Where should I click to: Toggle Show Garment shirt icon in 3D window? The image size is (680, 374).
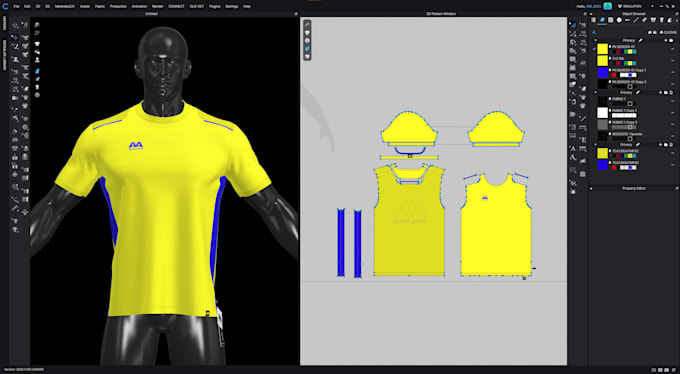click(x=37, y=43)
